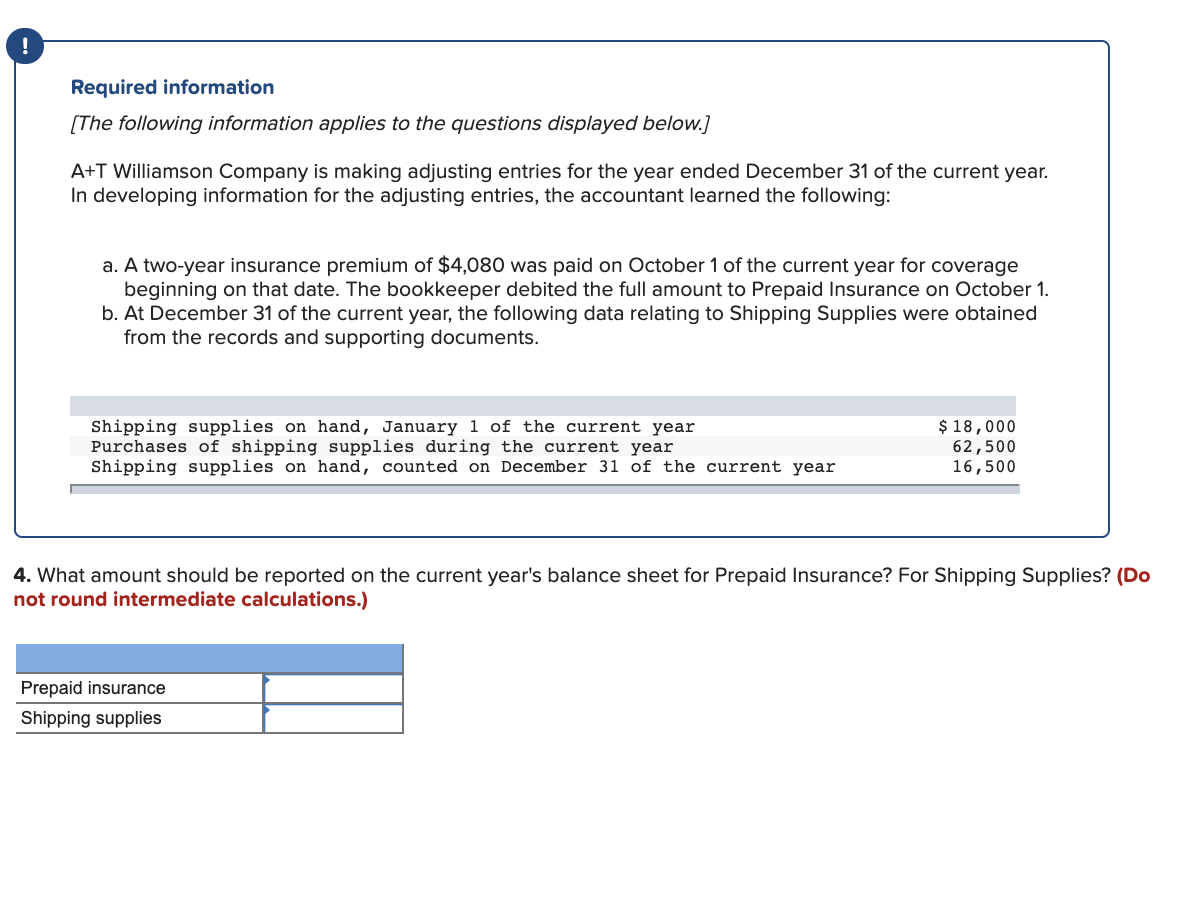1186x910 pixels.
Task: Open the Shipping supplies answer cell
Action: [x=334, y=718]
